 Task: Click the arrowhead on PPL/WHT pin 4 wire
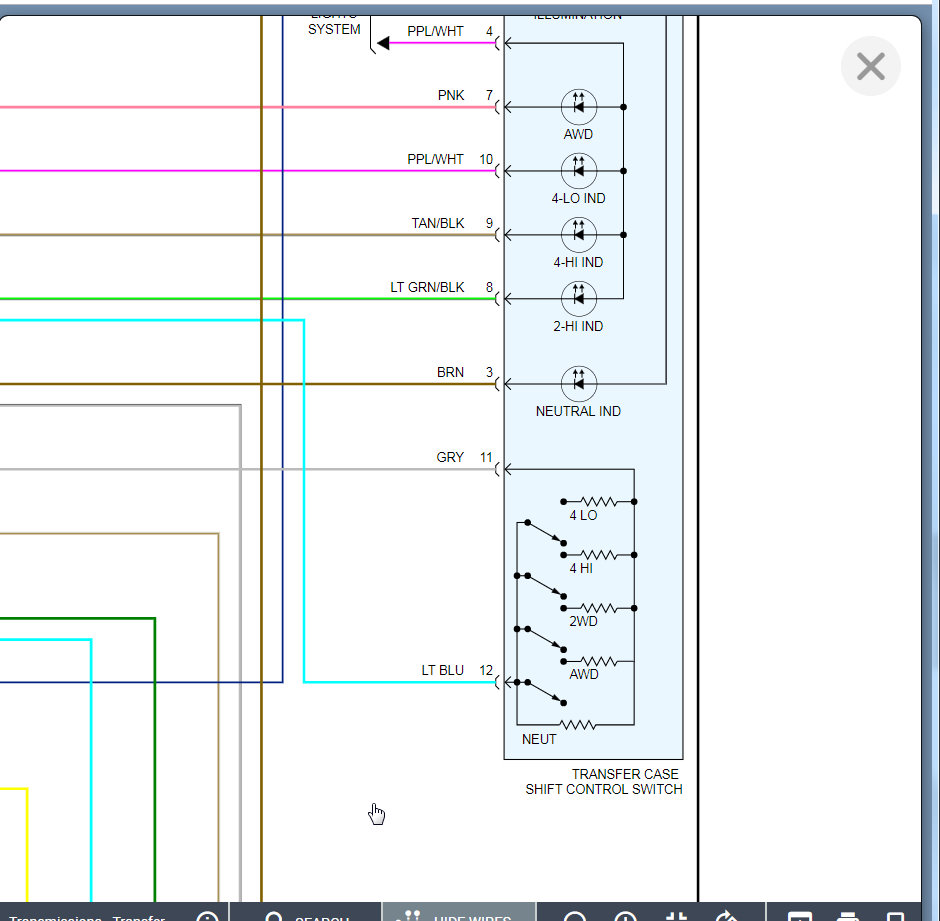(x=383, y=43)
